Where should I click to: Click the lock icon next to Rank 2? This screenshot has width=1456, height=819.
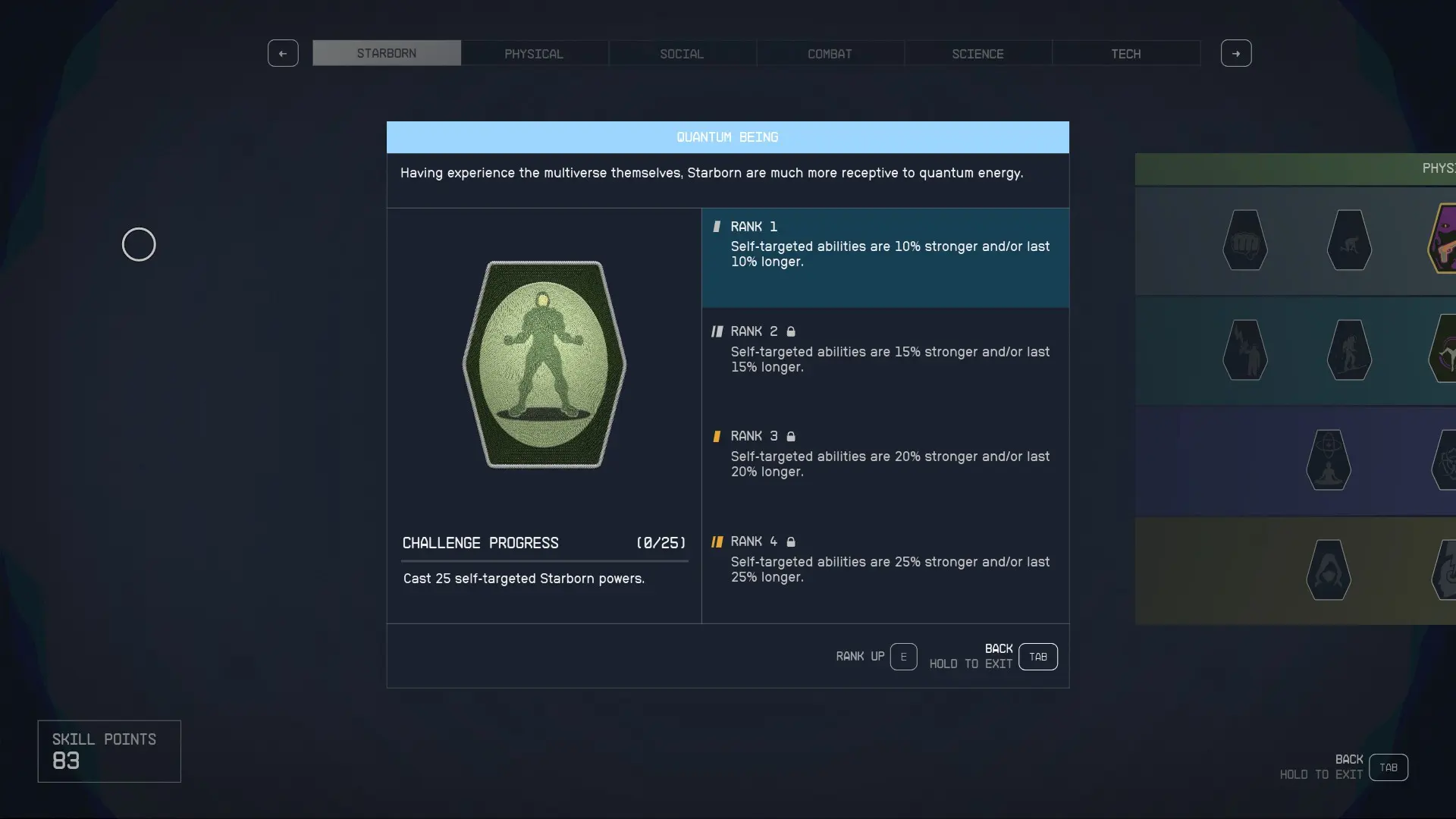(x=791, y=331)
